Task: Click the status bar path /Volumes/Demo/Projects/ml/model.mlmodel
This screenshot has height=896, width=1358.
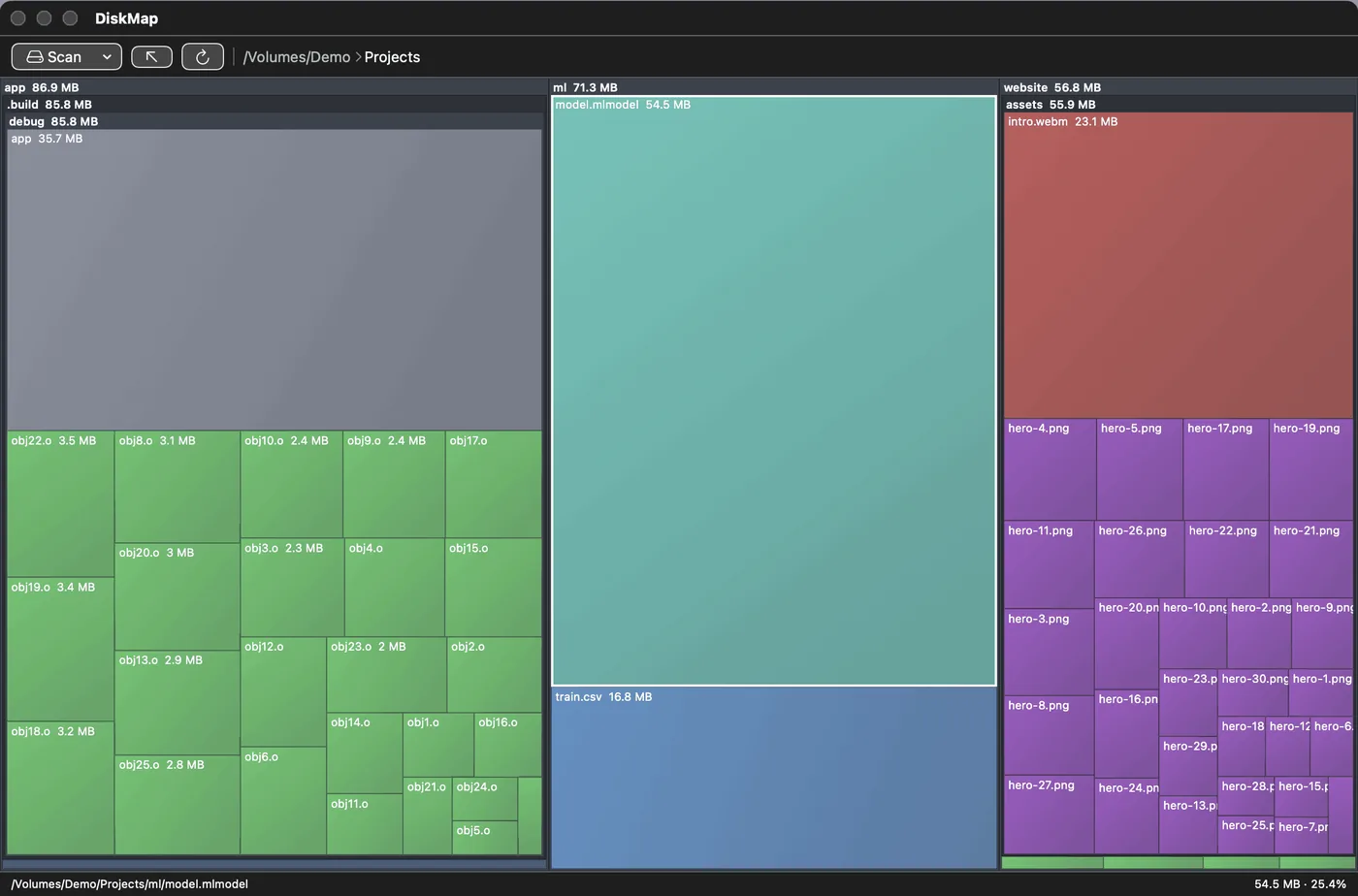Action: point(130,884)
